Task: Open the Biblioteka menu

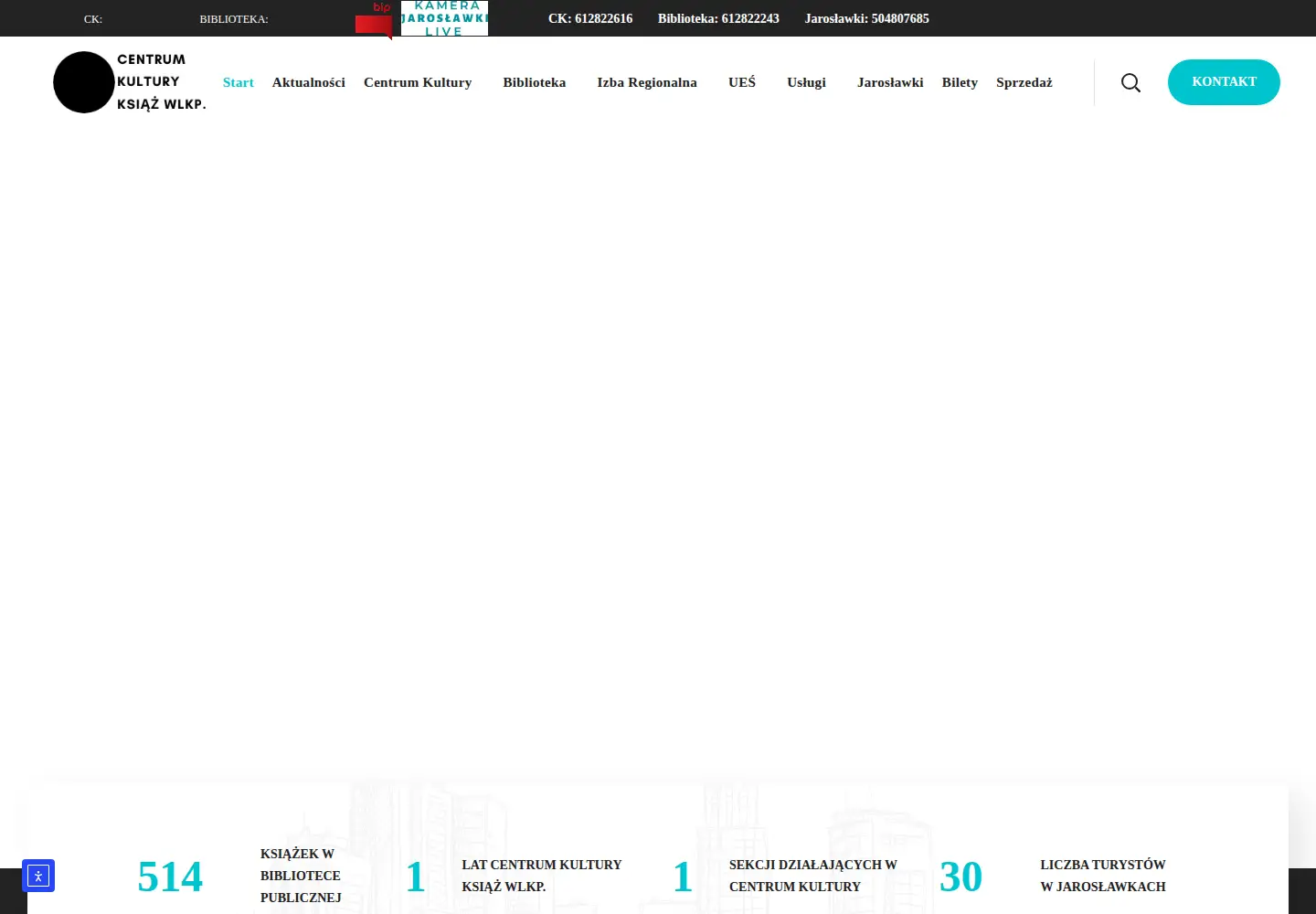Action: click(535, 82)
